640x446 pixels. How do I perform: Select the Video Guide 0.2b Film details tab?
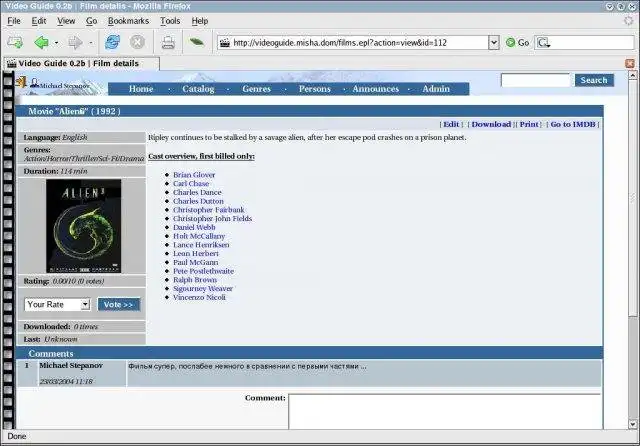[x=82, y=63]
